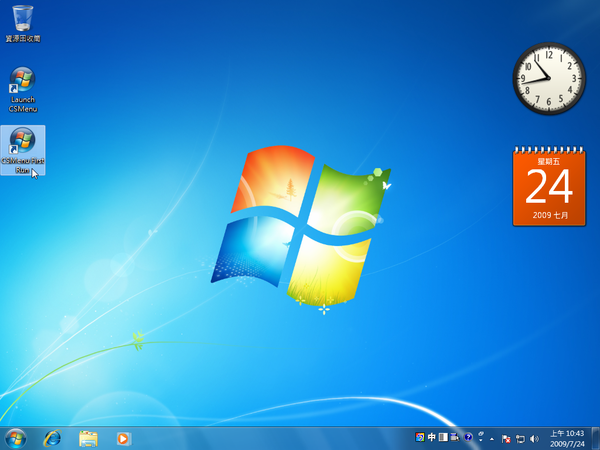Open the volume speaker control

coord(535,439)
